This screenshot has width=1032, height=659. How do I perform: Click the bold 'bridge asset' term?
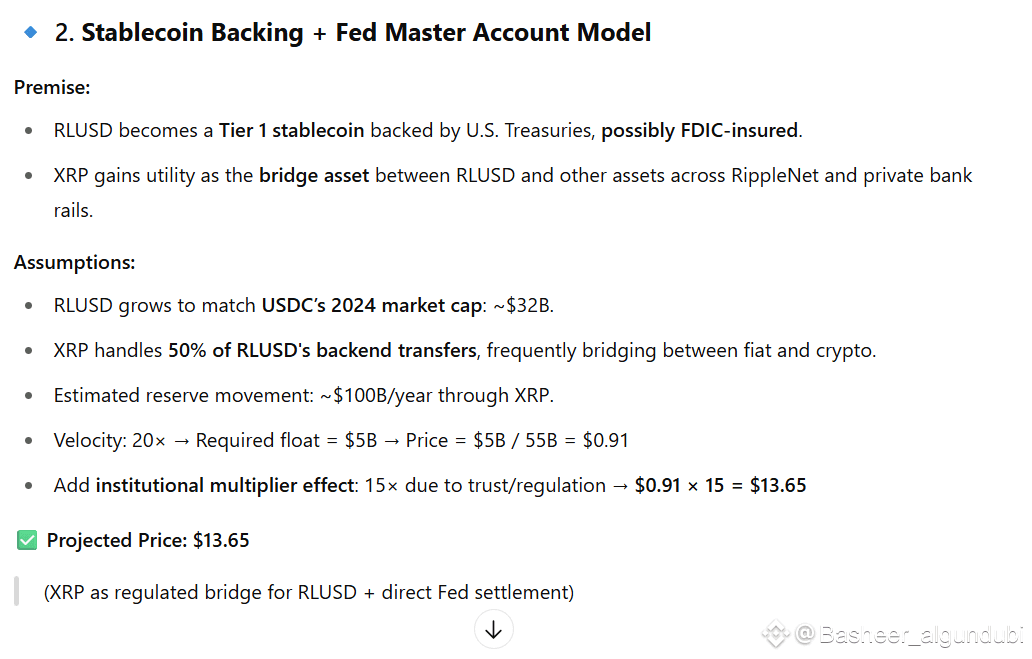point(314,176)
